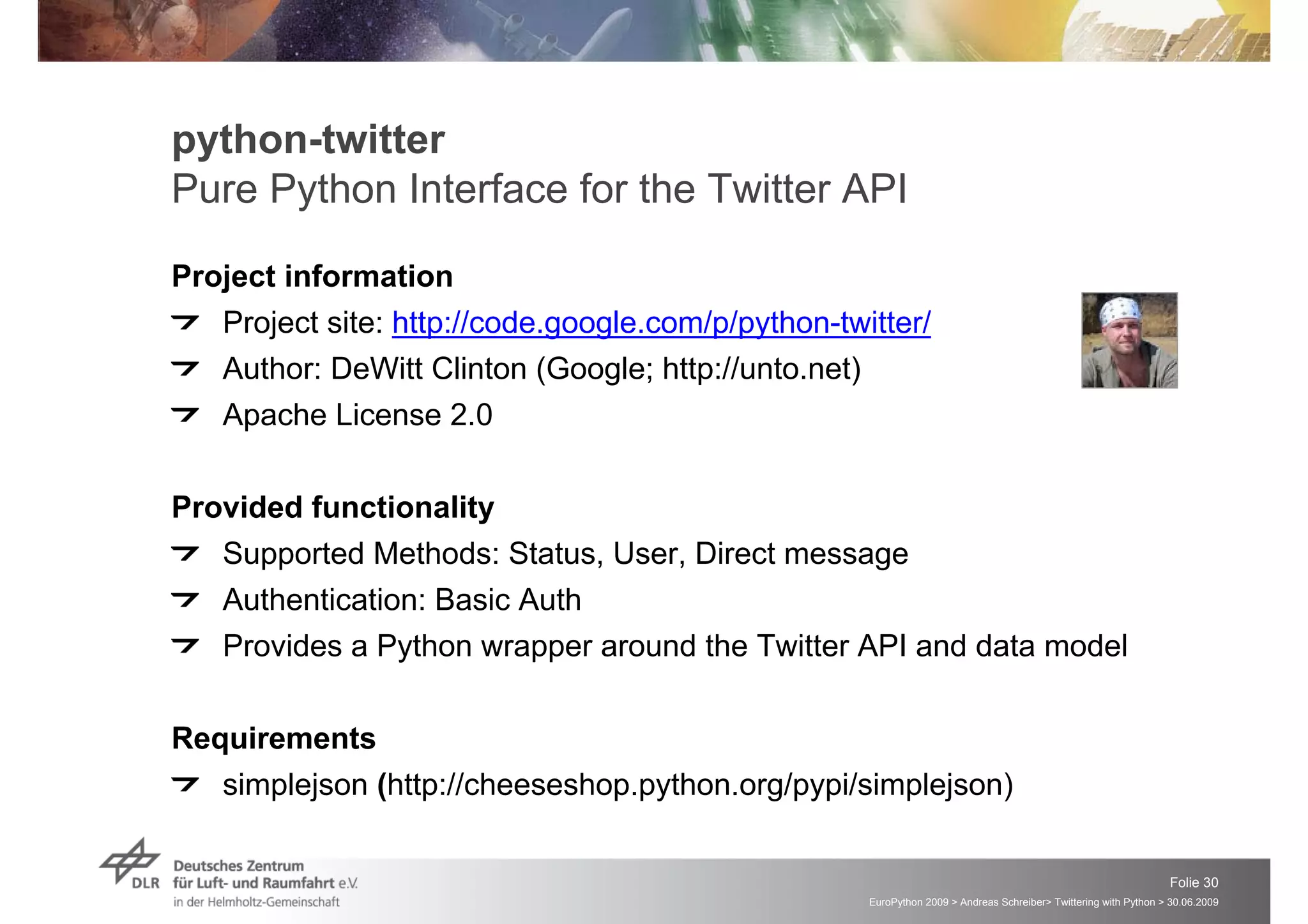Click the 'Apache License 2.0' bullet text
This screenshot has height=924, width=1308.
(x=358, y=415)
